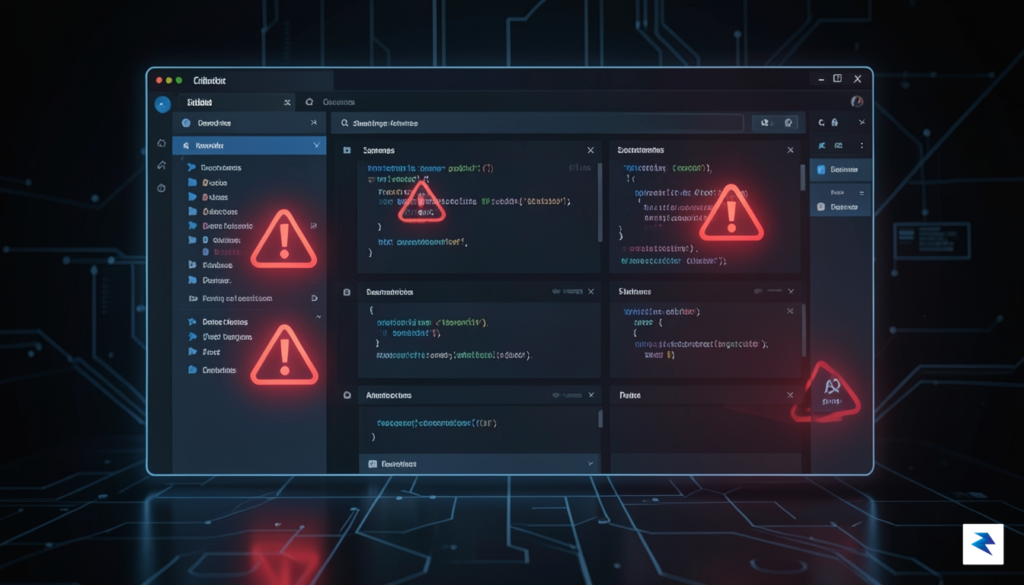Click the blue circular logo button in sidebar
Screen dimensions: 1024x585
tap(163, 104)
